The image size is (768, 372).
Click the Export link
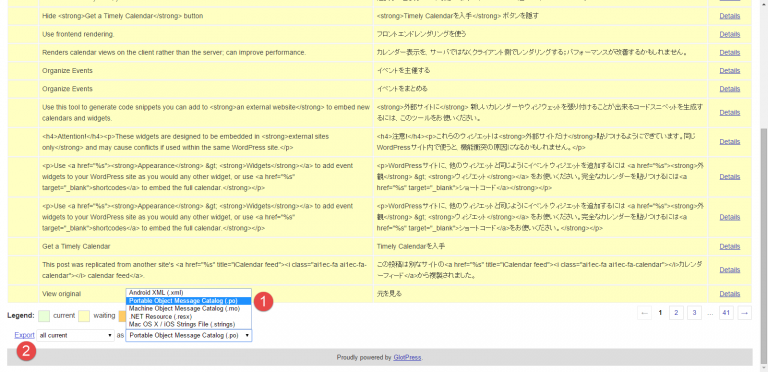pyautogui.click(x=24, y=335)
